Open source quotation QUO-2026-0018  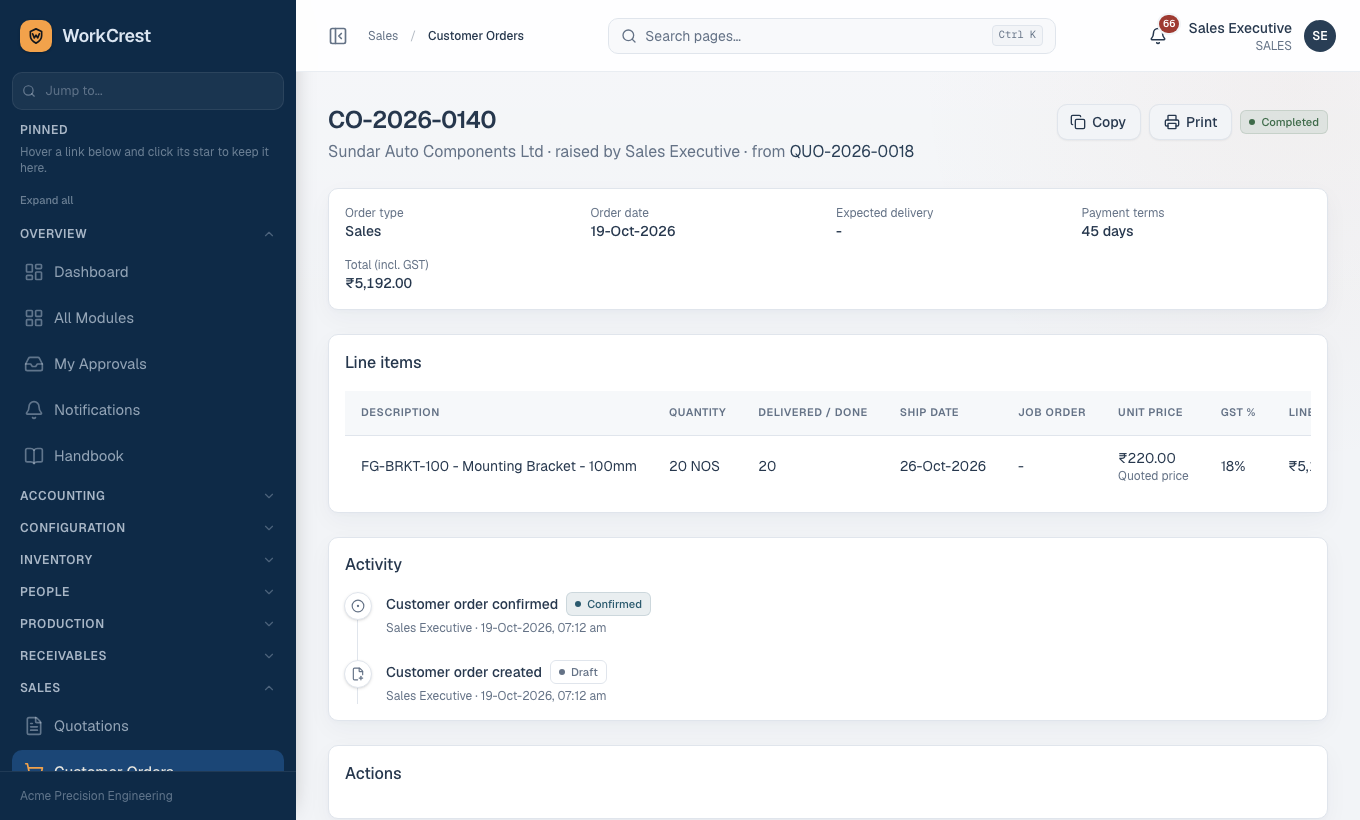pyautogui.click(x=852, y=152)
